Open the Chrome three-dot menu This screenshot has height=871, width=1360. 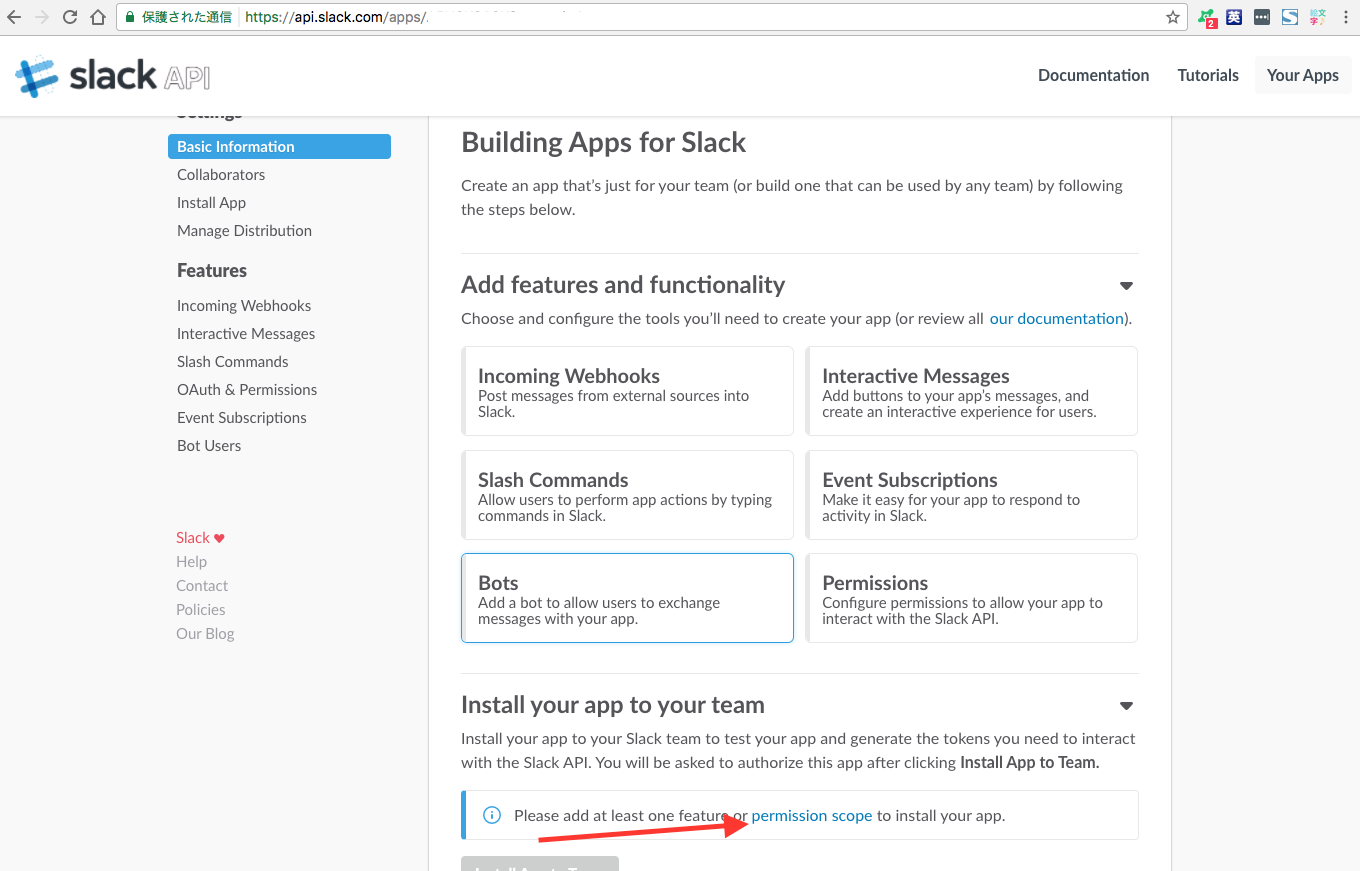[1345, 16]
